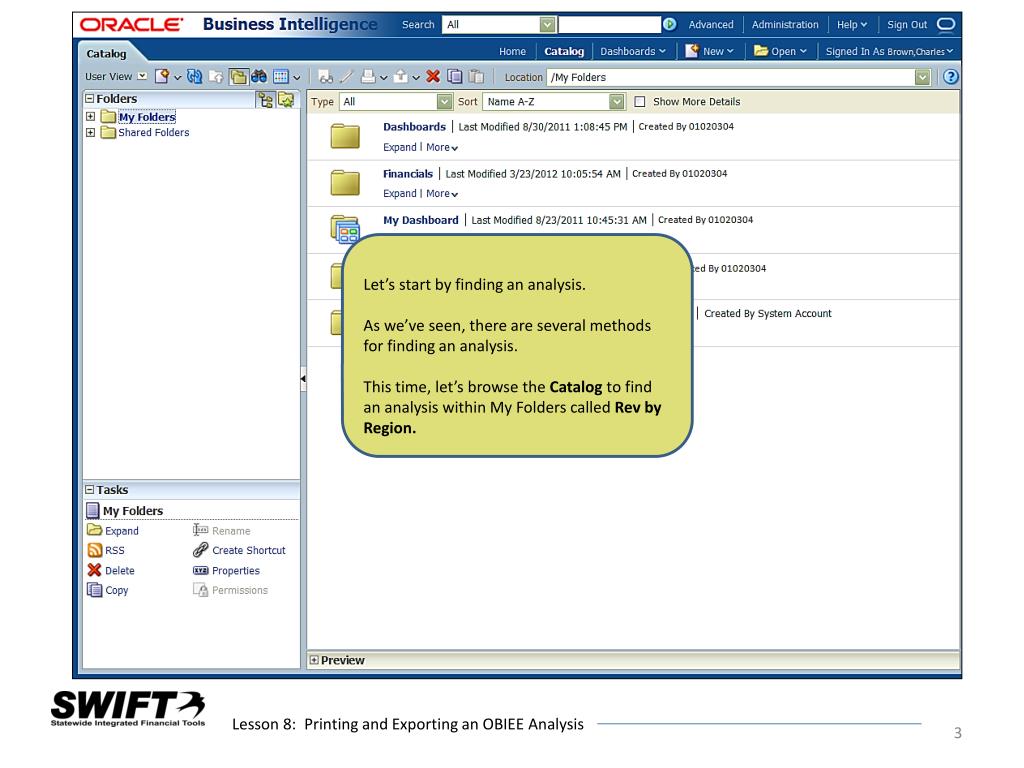The width and height of the screenshot is (1024, 768).
Task: Click the Delete task red X icon
Action: [95, 570]
